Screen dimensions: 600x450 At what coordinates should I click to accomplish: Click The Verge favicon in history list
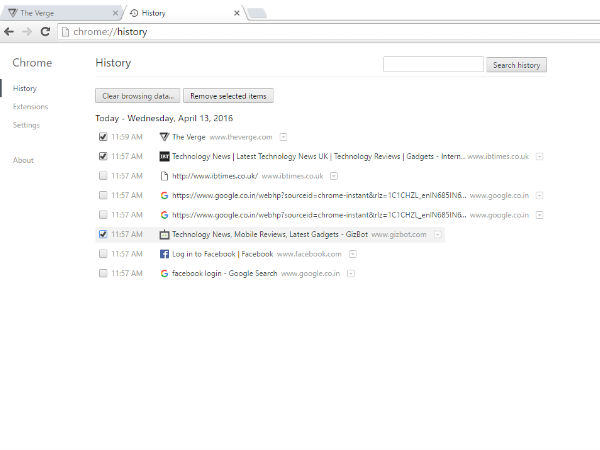165,137
